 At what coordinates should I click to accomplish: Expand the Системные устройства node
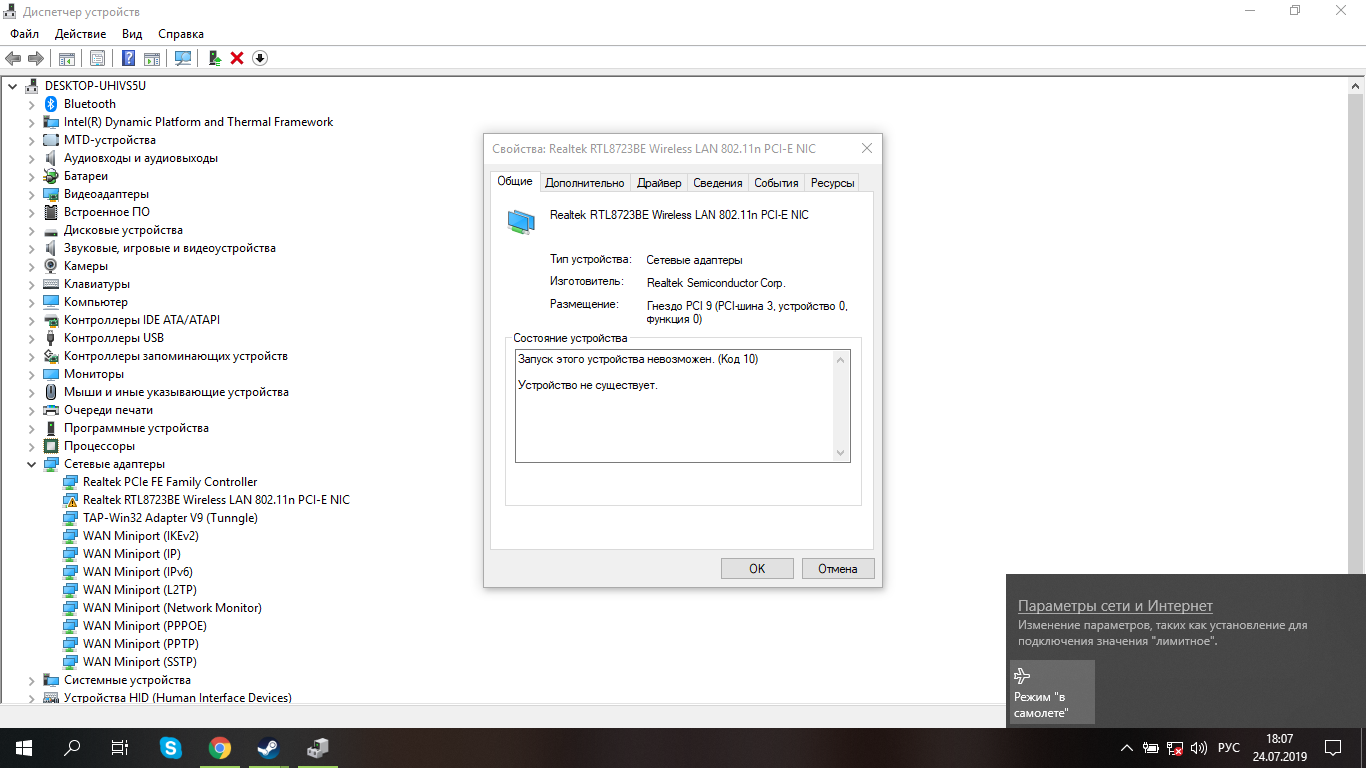[x=32, y=680]
